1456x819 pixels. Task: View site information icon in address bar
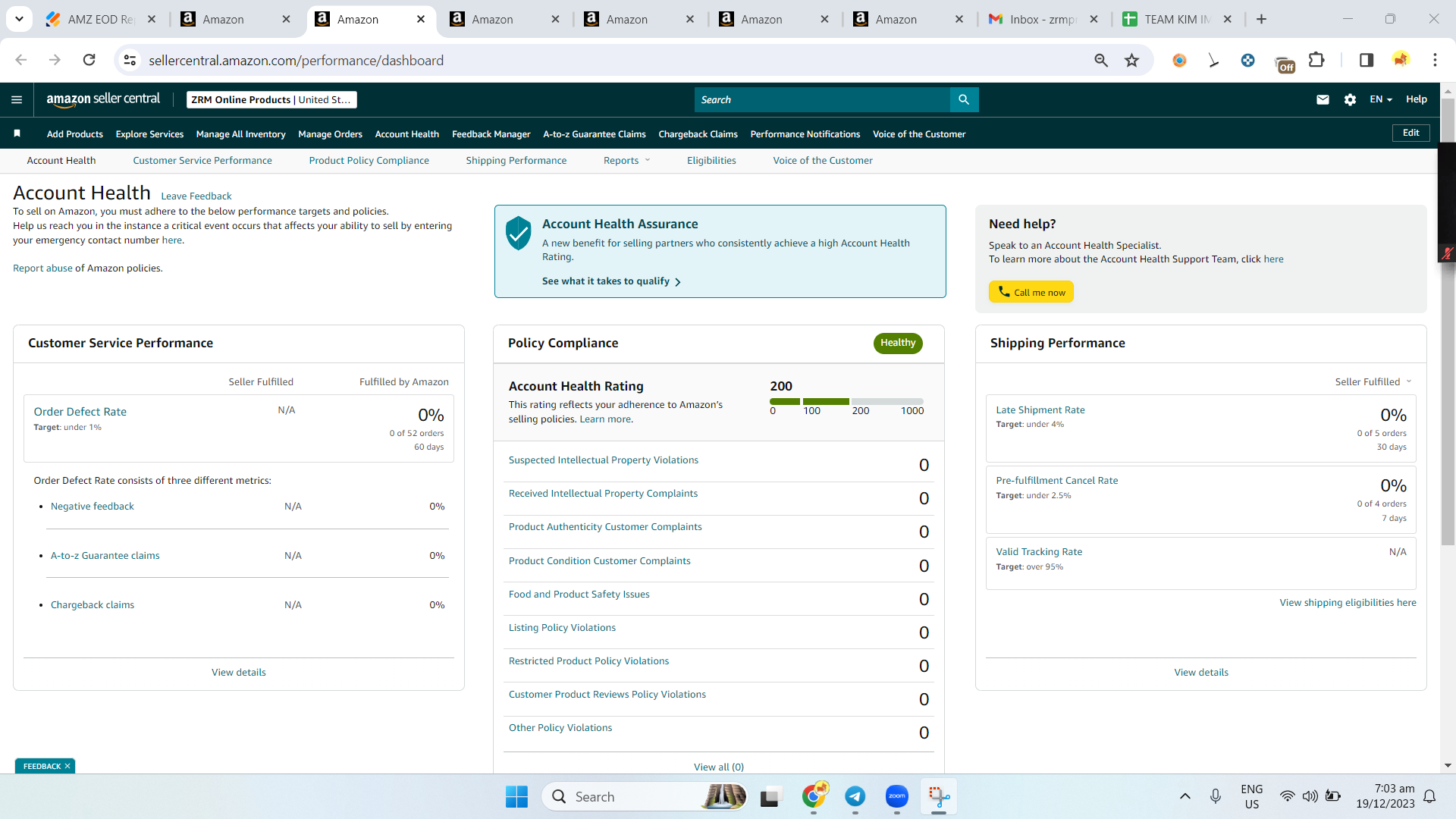point(130,60)
